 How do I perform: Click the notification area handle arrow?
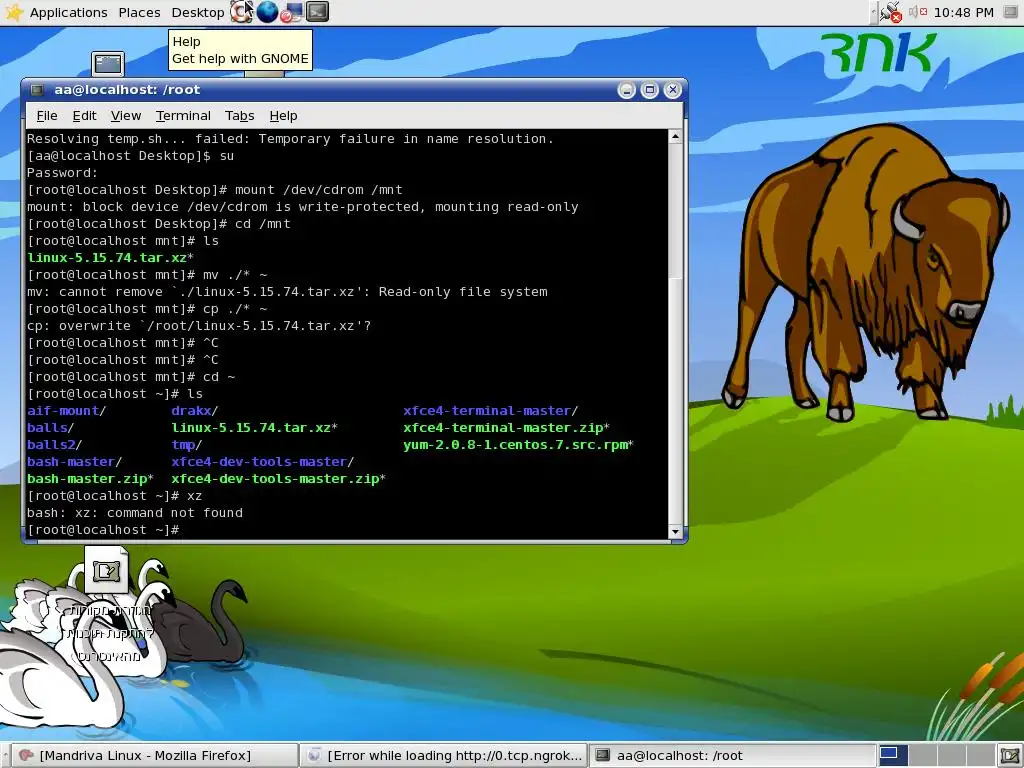(x=874, y=12)
